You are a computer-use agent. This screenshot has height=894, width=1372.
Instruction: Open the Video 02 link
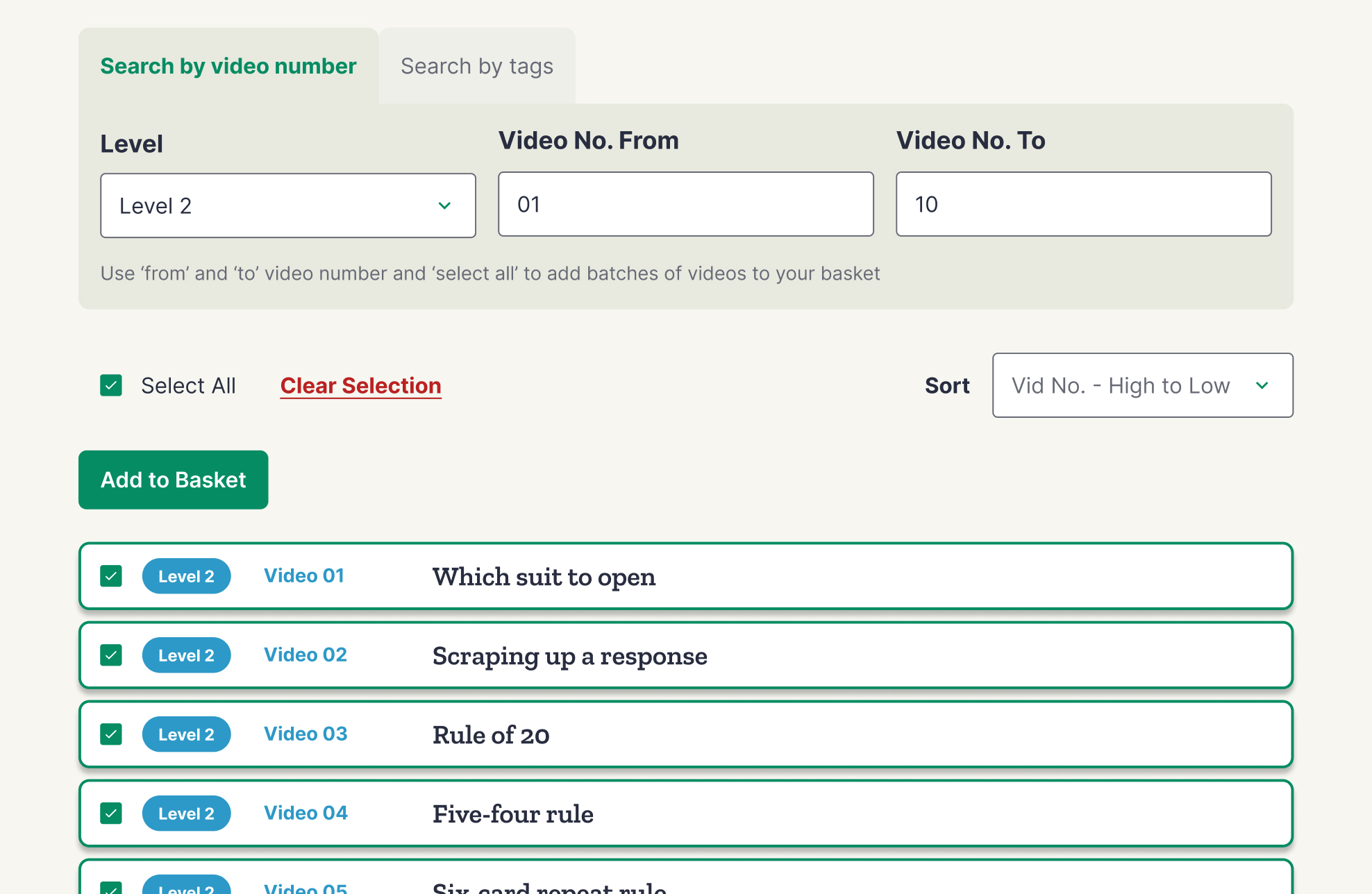[x=305, y=655]
